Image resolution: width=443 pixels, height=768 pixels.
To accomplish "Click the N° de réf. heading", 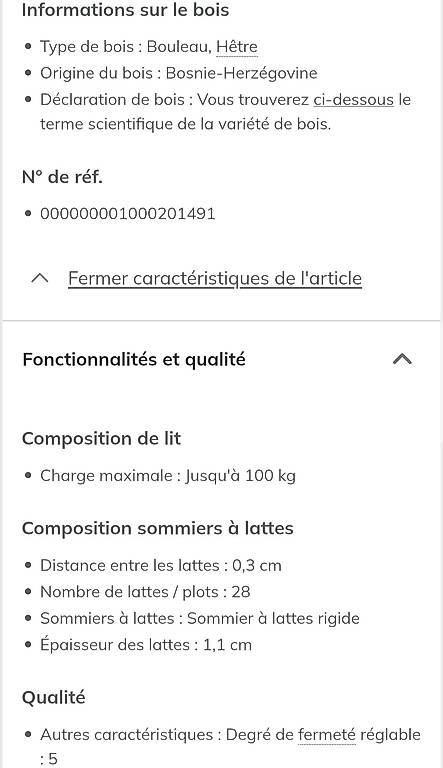I will tap(62, 177).
